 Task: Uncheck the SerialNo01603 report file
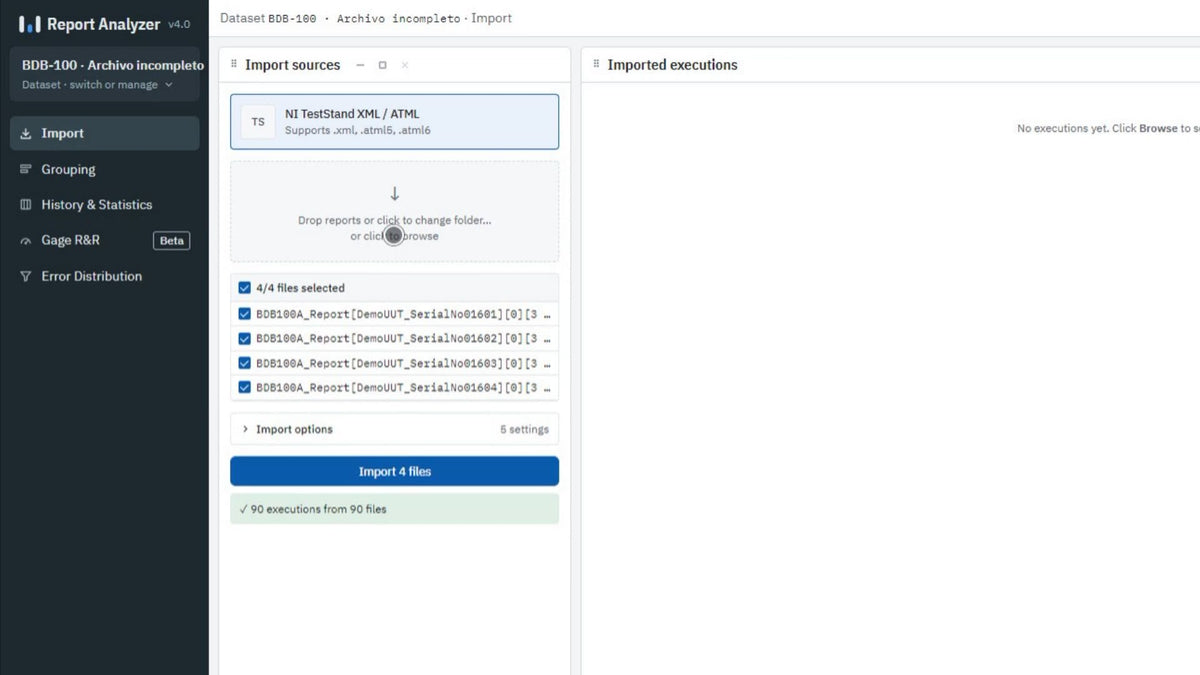pyautogui.click(x=245, y=363)
